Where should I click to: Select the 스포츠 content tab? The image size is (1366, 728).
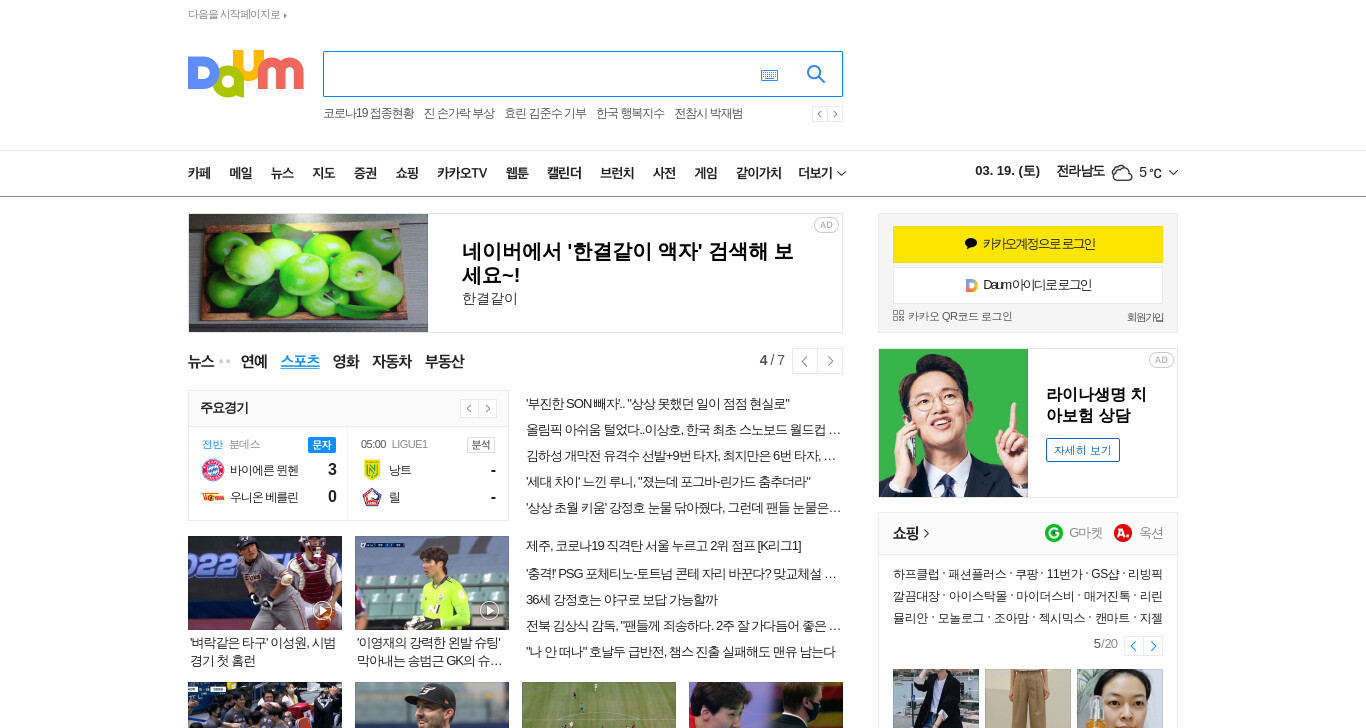300,361
